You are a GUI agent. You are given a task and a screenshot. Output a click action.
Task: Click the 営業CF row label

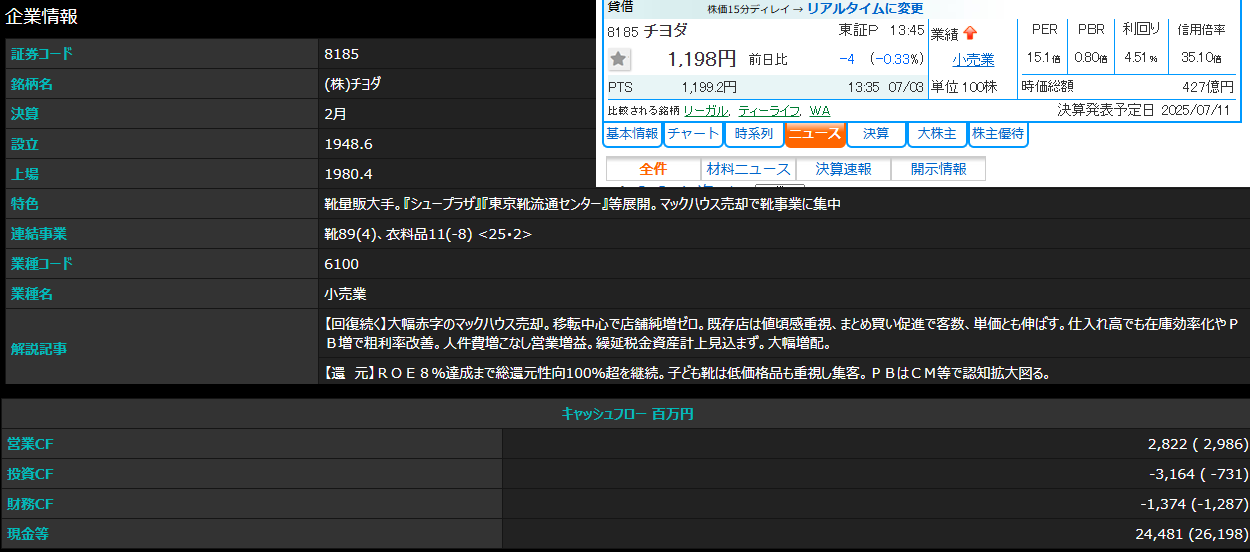click(30, 444)
